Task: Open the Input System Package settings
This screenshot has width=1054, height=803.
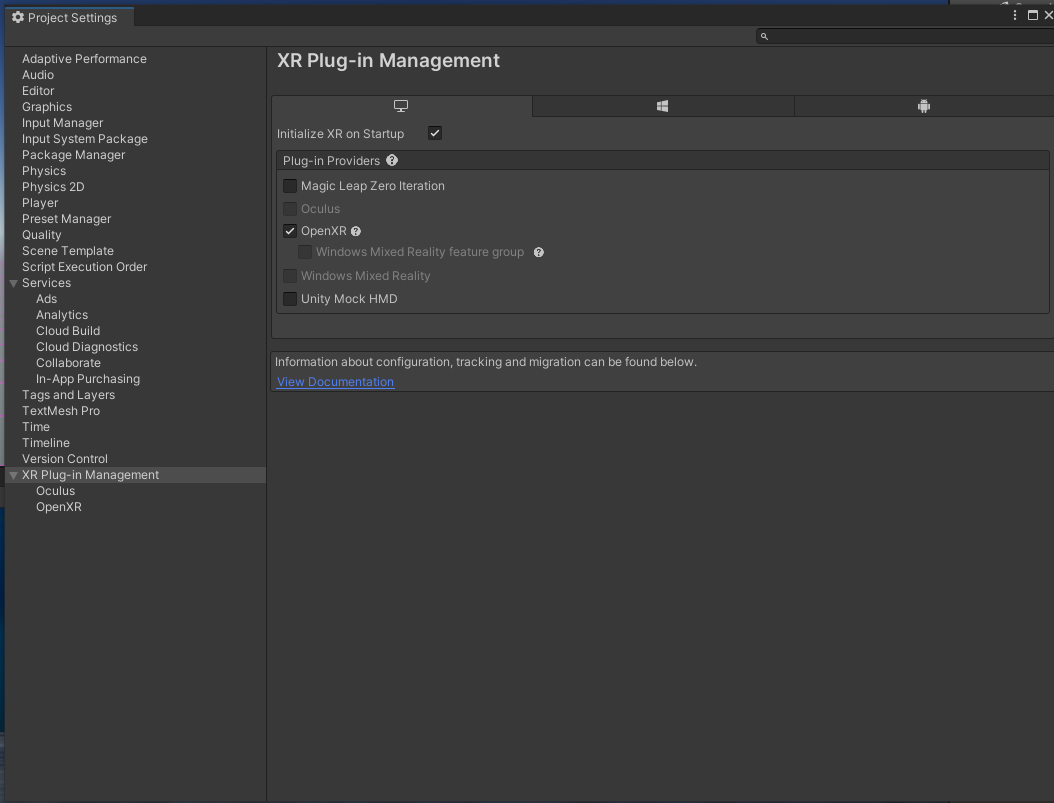Action: click(x=85, y=139)
